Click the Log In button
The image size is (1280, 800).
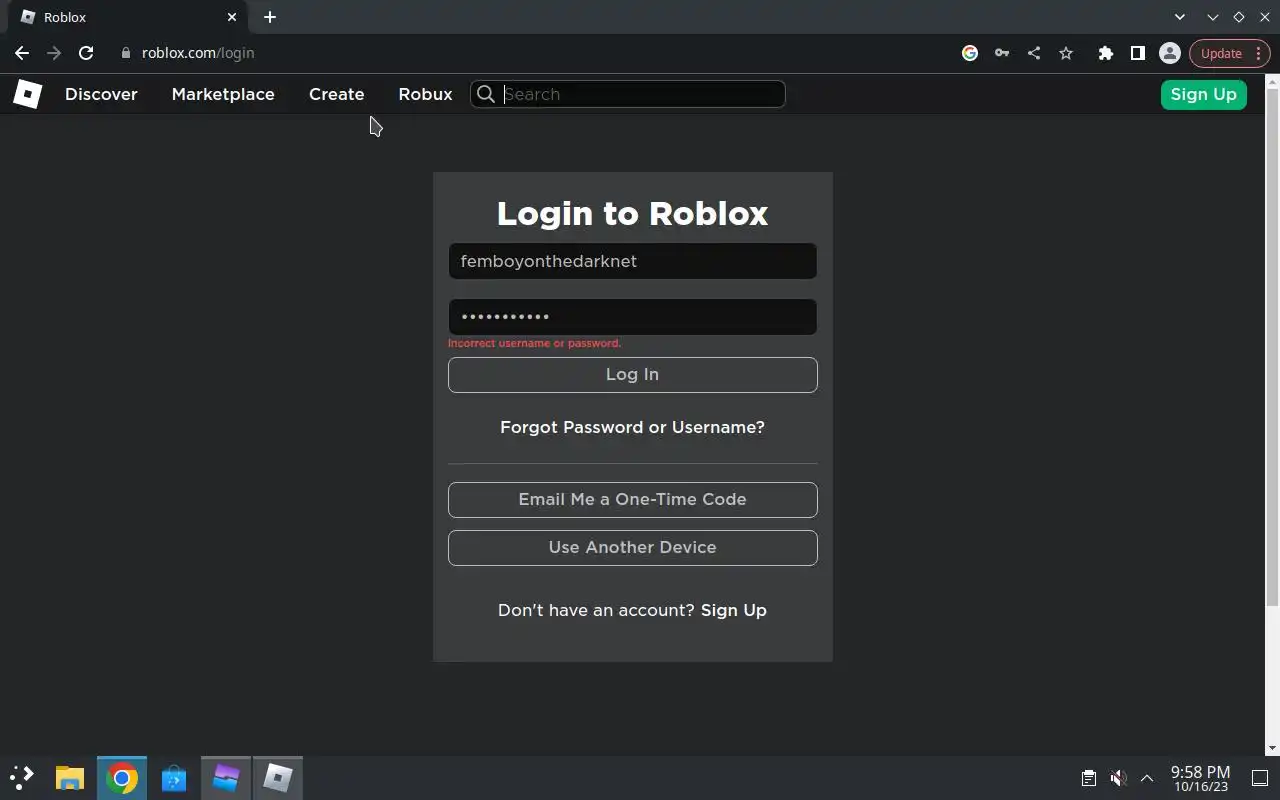click(632, 375)
